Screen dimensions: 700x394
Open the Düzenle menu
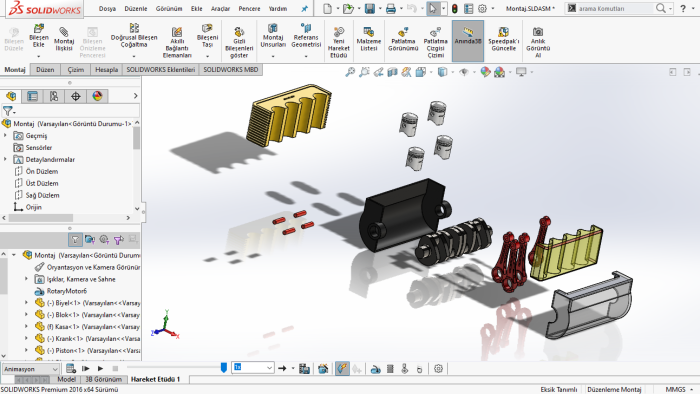click(136, 8)
